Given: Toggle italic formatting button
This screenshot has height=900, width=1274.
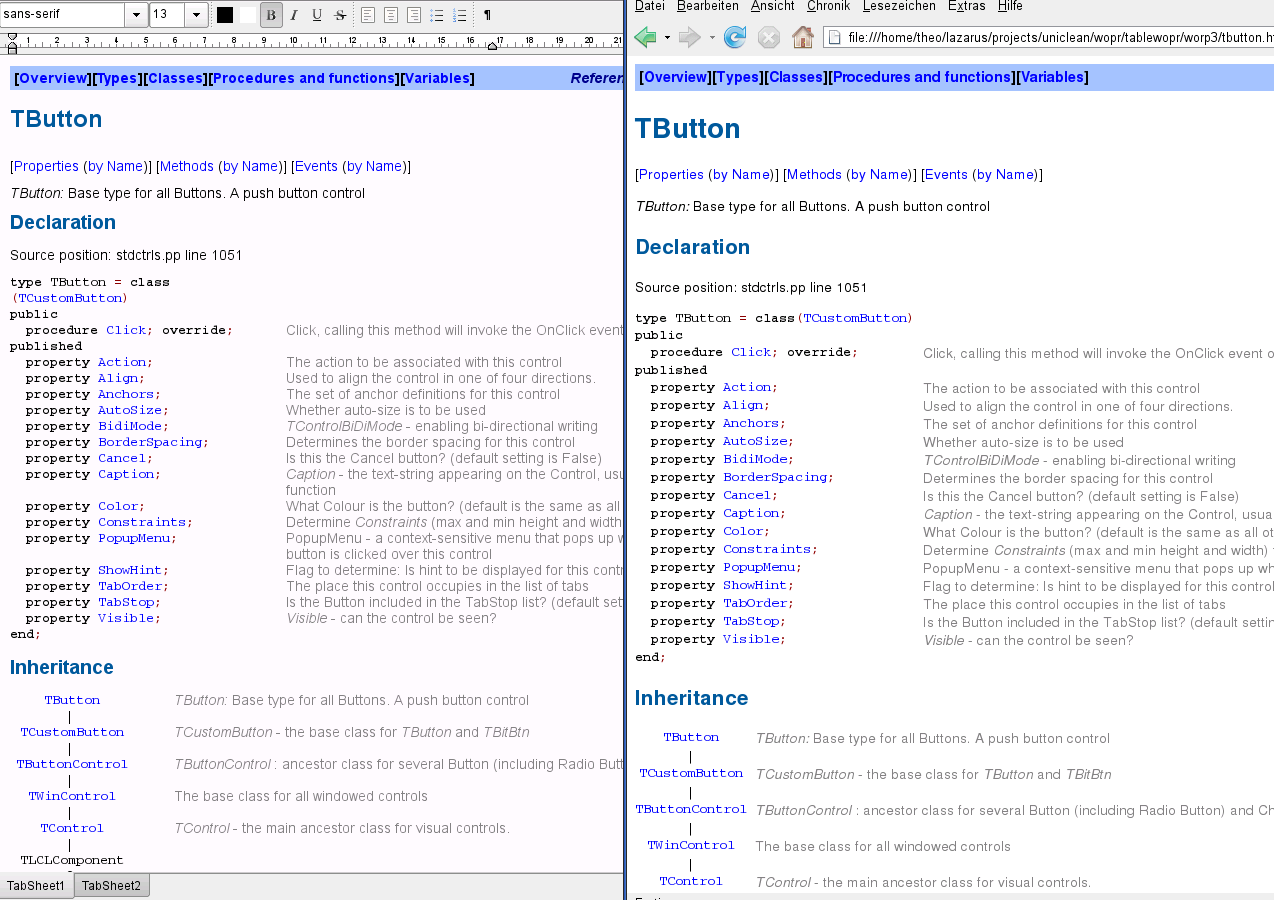Looking at the screenshot, I should pos(294,15).
